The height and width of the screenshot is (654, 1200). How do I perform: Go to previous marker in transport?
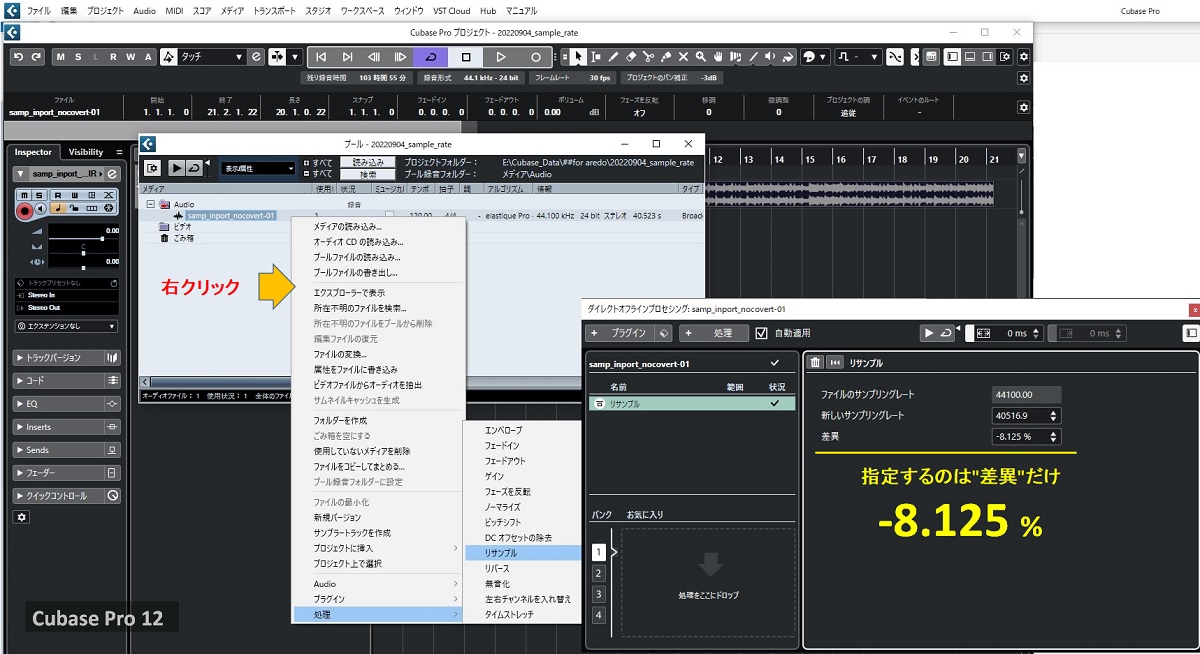pos(321,57)
